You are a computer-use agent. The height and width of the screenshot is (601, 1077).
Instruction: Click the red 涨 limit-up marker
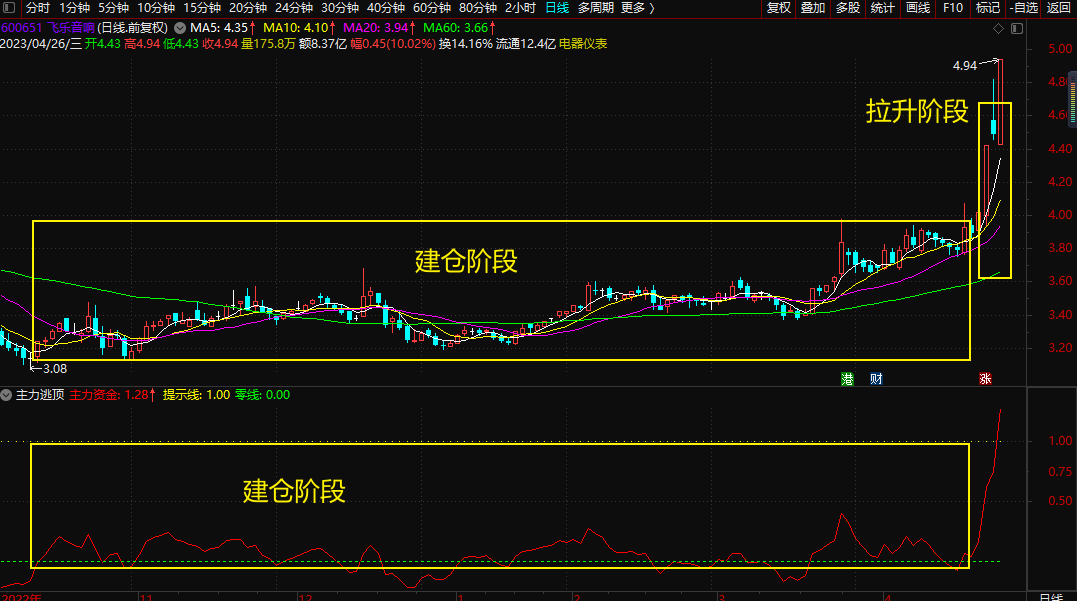tap(984, 378)
